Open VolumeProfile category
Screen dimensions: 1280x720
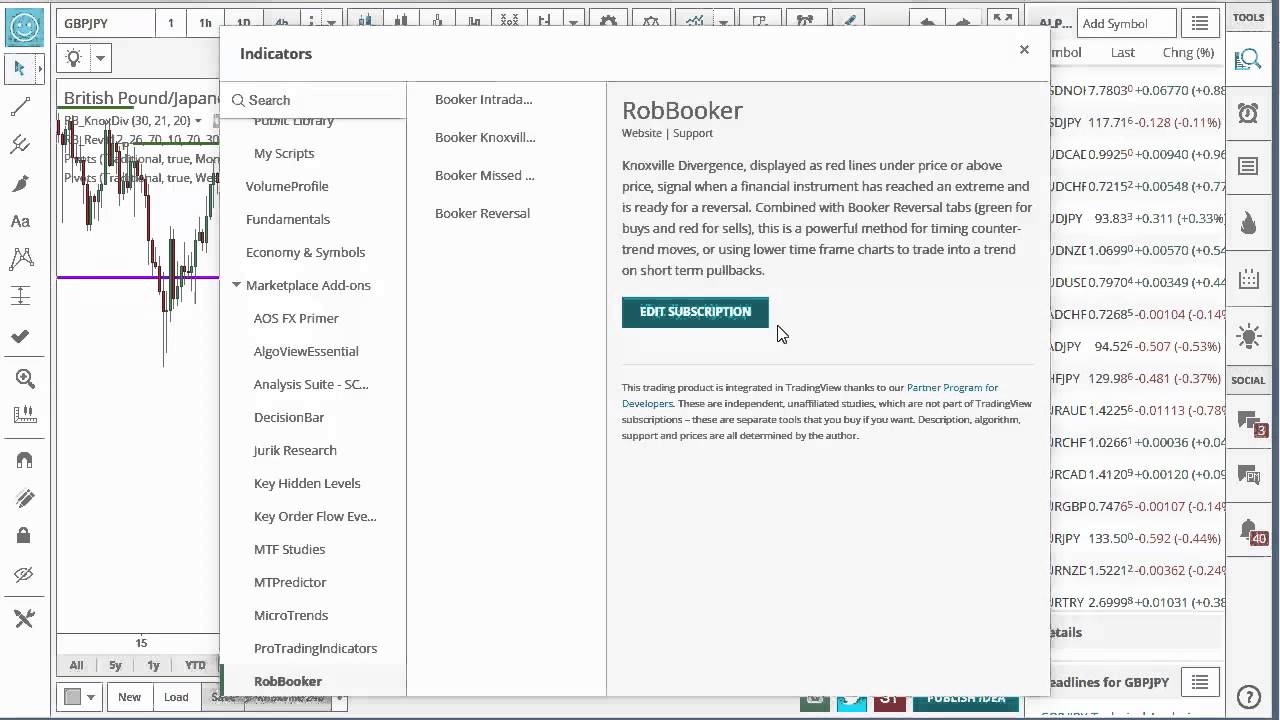[x=287, y=186]
